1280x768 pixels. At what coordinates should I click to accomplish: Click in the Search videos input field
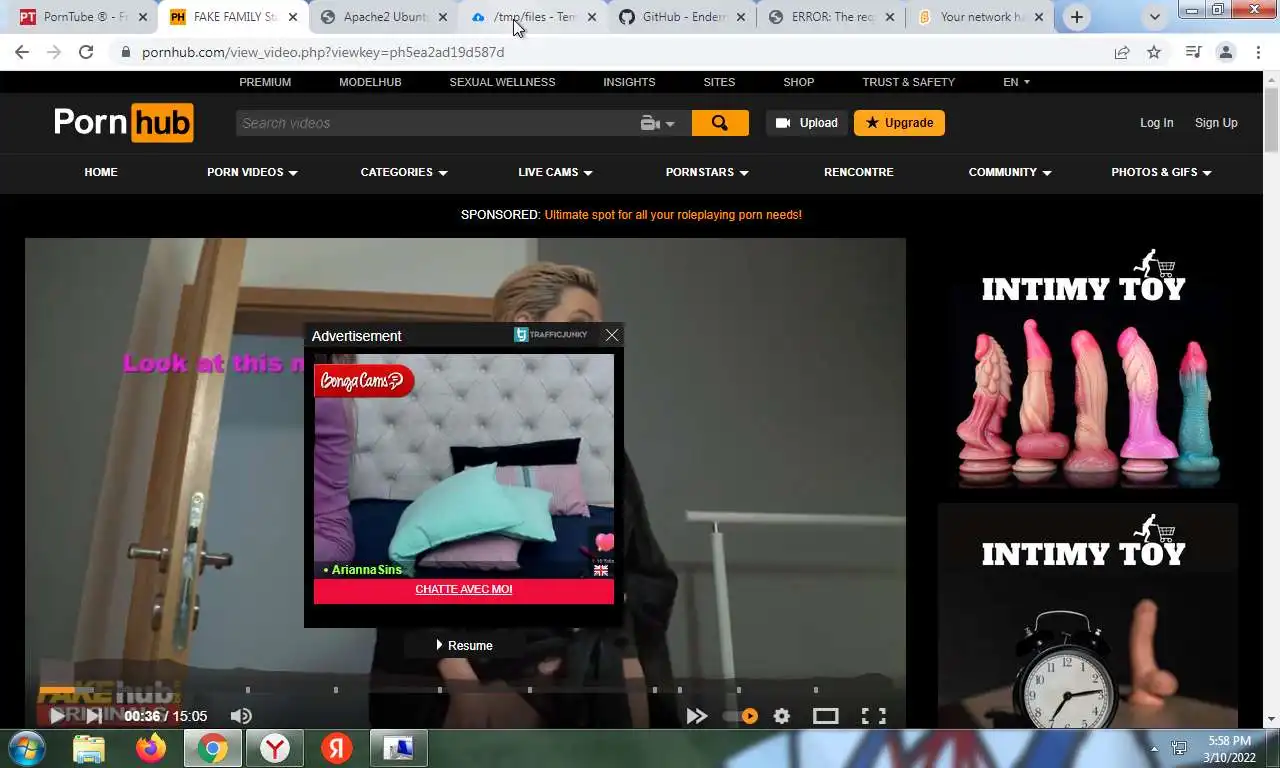click(437, 123)
